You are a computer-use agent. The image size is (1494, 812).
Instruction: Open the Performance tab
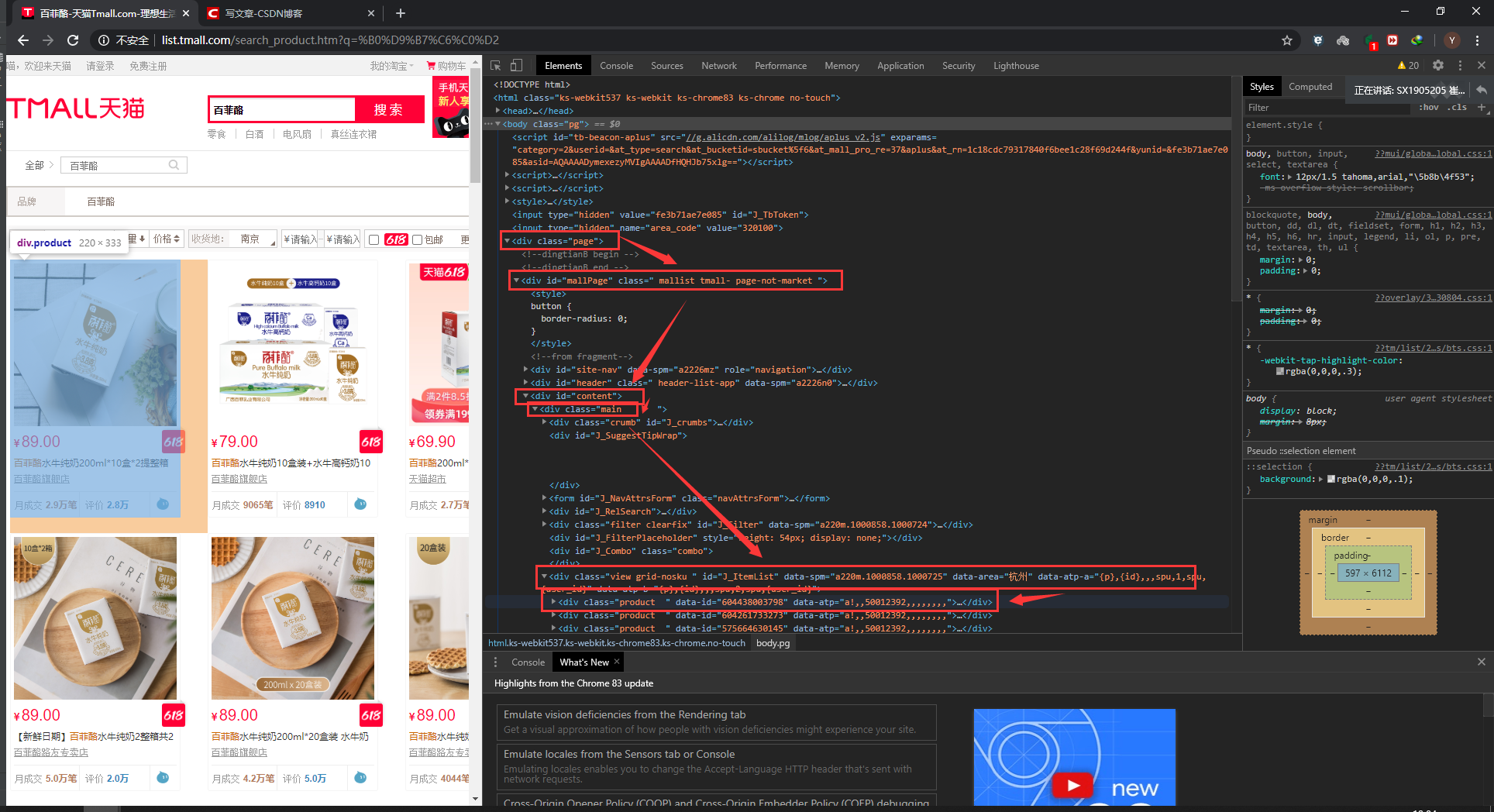(780, 66)
